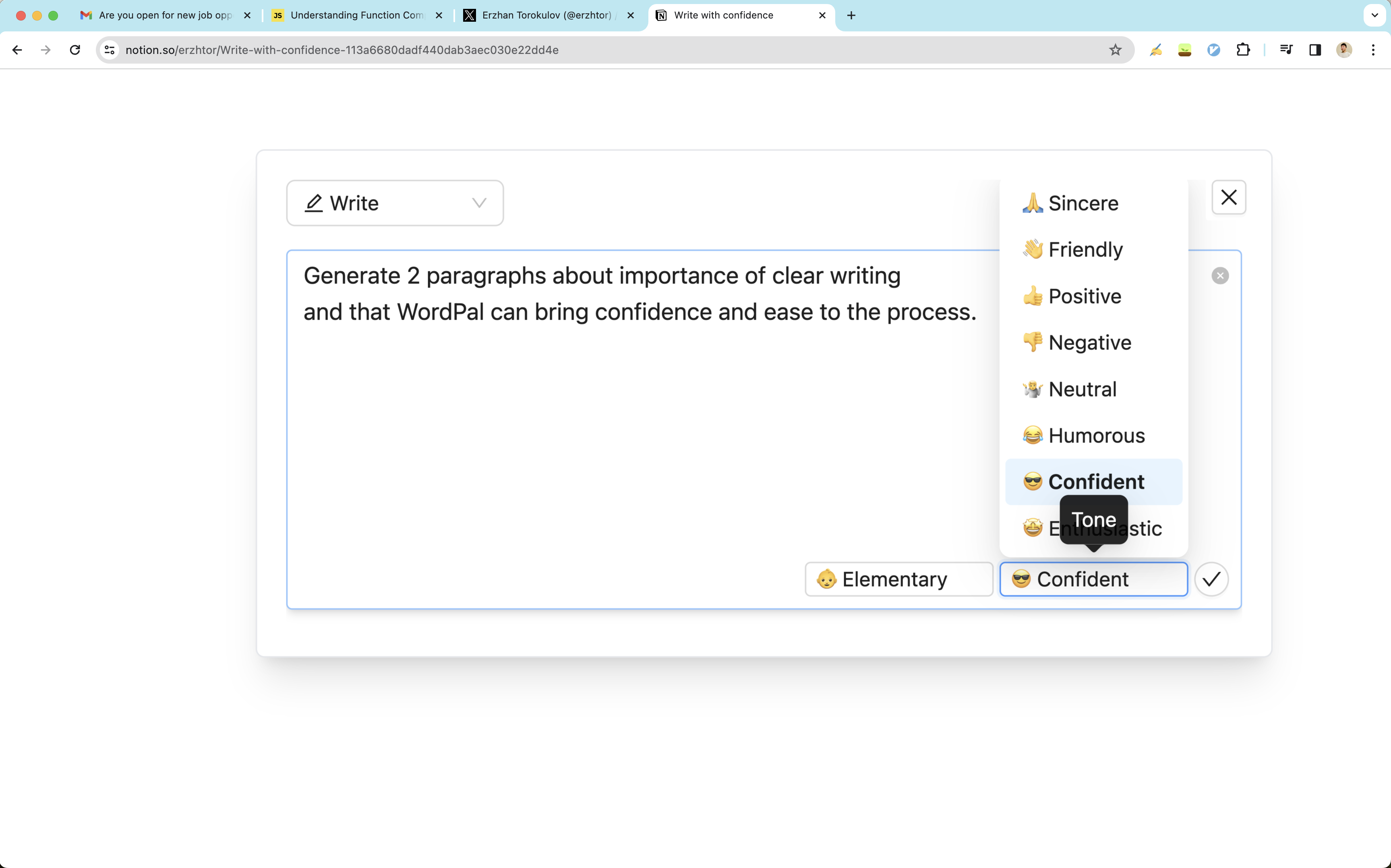Select the Humorous tone option
Image resolution: width=1391 pixels, height=868 pixels.
pos(1094,436)
